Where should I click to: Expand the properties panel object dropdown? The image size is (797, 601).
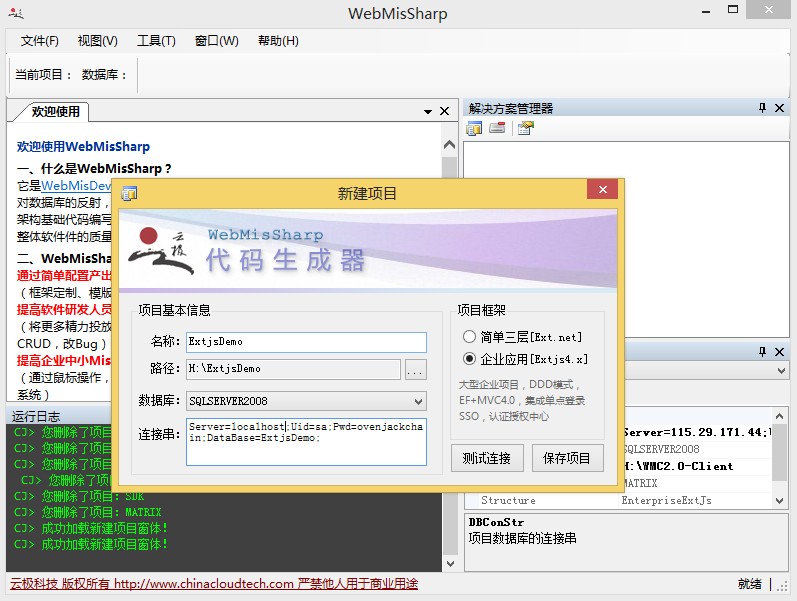click(781, 371)
